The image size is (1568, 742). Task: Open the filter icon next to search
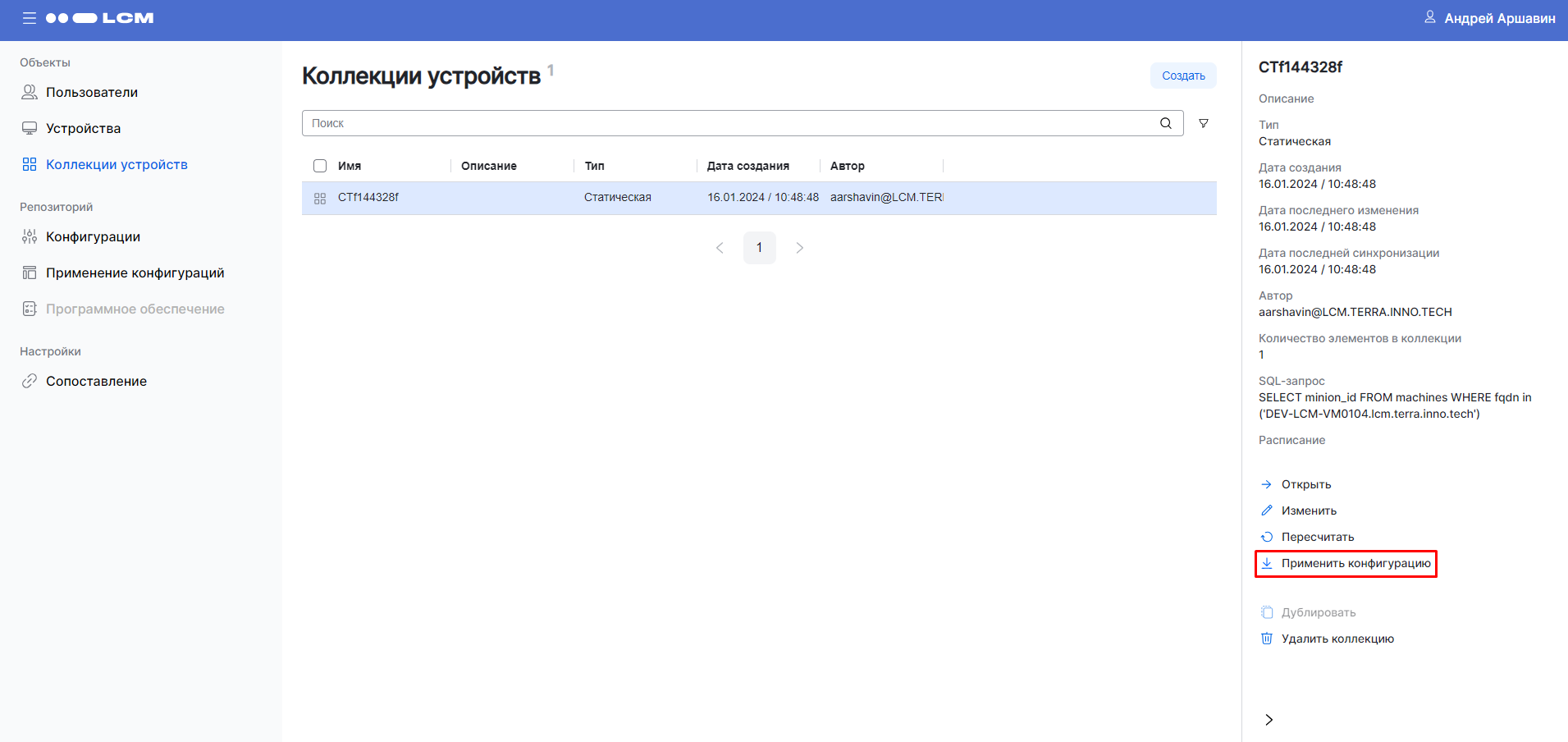click(x=1204, y=122)
